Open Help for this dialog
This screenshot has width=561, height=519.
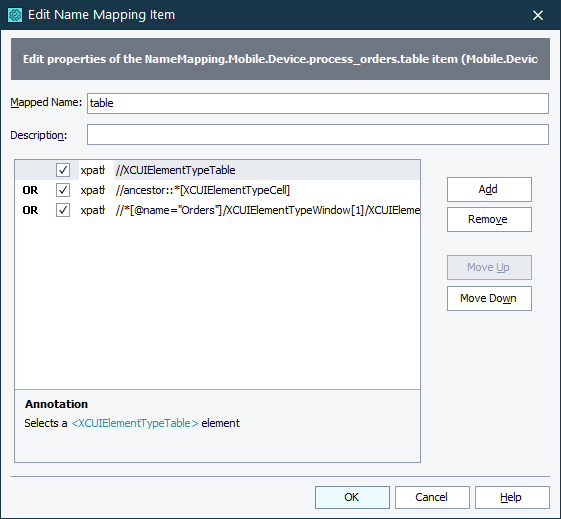tap(512, 497)
